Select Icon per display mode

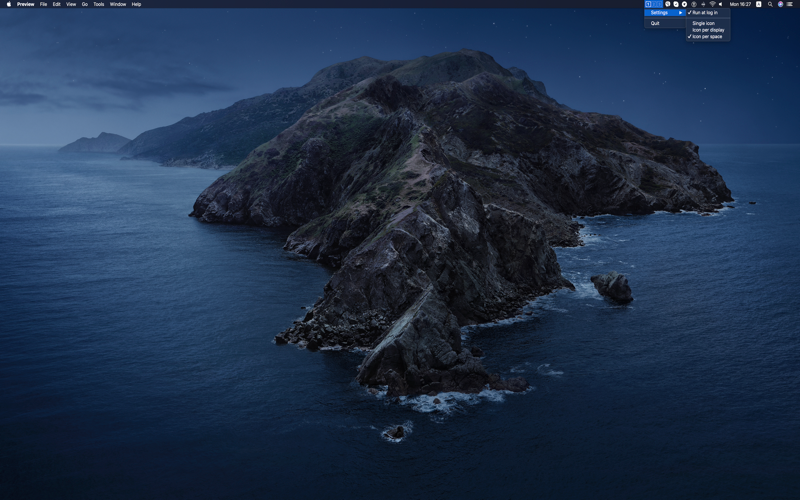click(708, 30)
